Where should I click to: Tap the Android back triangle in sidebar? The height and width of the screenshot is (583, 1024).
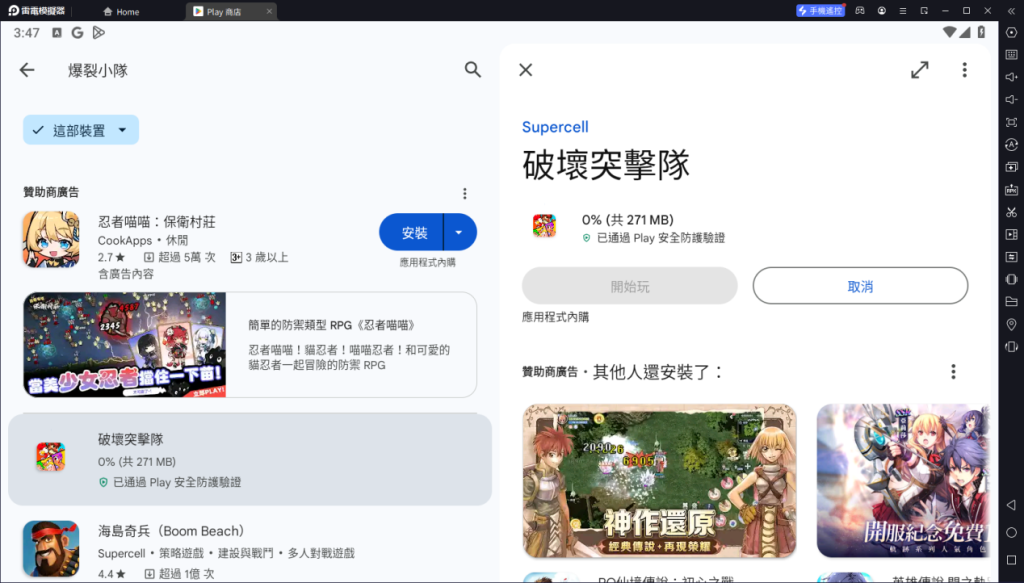pos(1012,505)
